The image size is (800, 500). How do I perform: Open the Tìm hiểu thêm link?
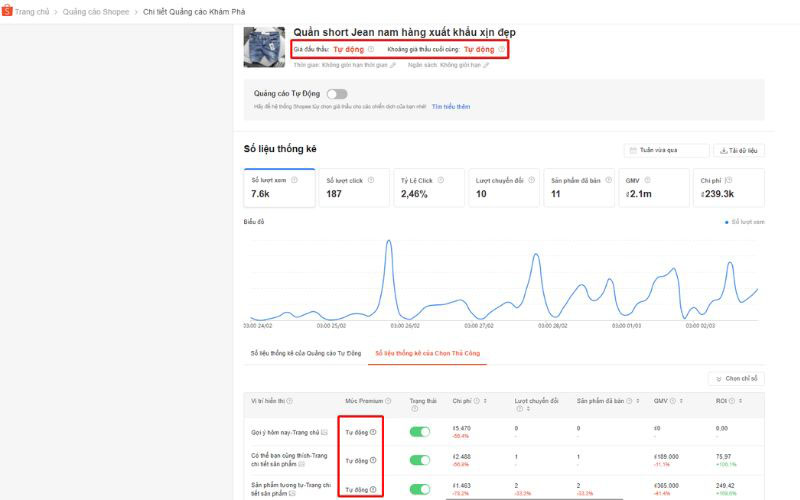451,107
